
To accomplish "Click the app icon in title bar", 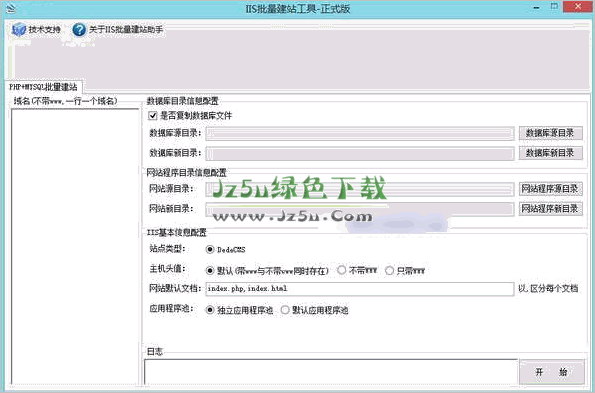I will [x=11, y=8].
